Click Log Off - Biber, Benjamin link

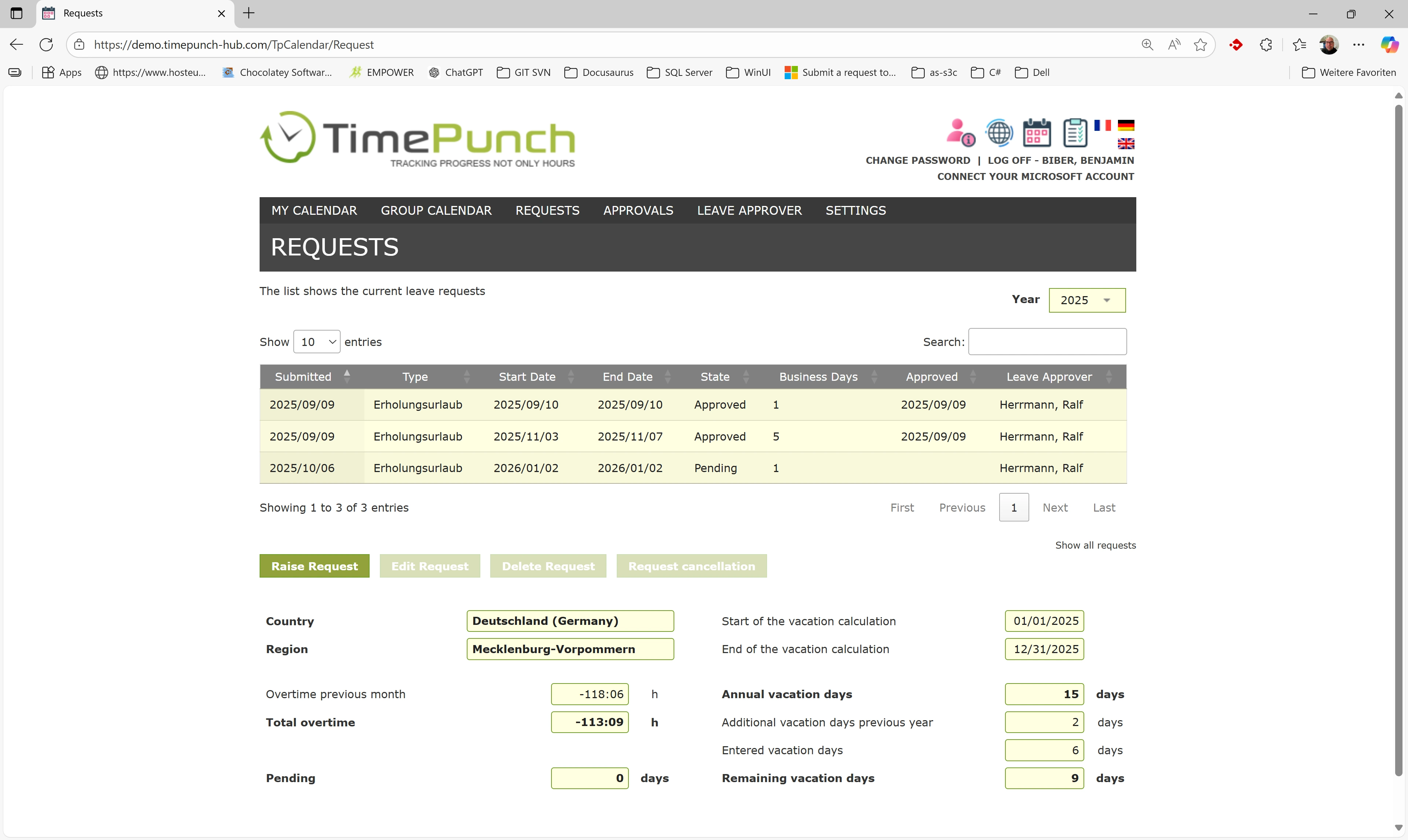click(1060, 160)
